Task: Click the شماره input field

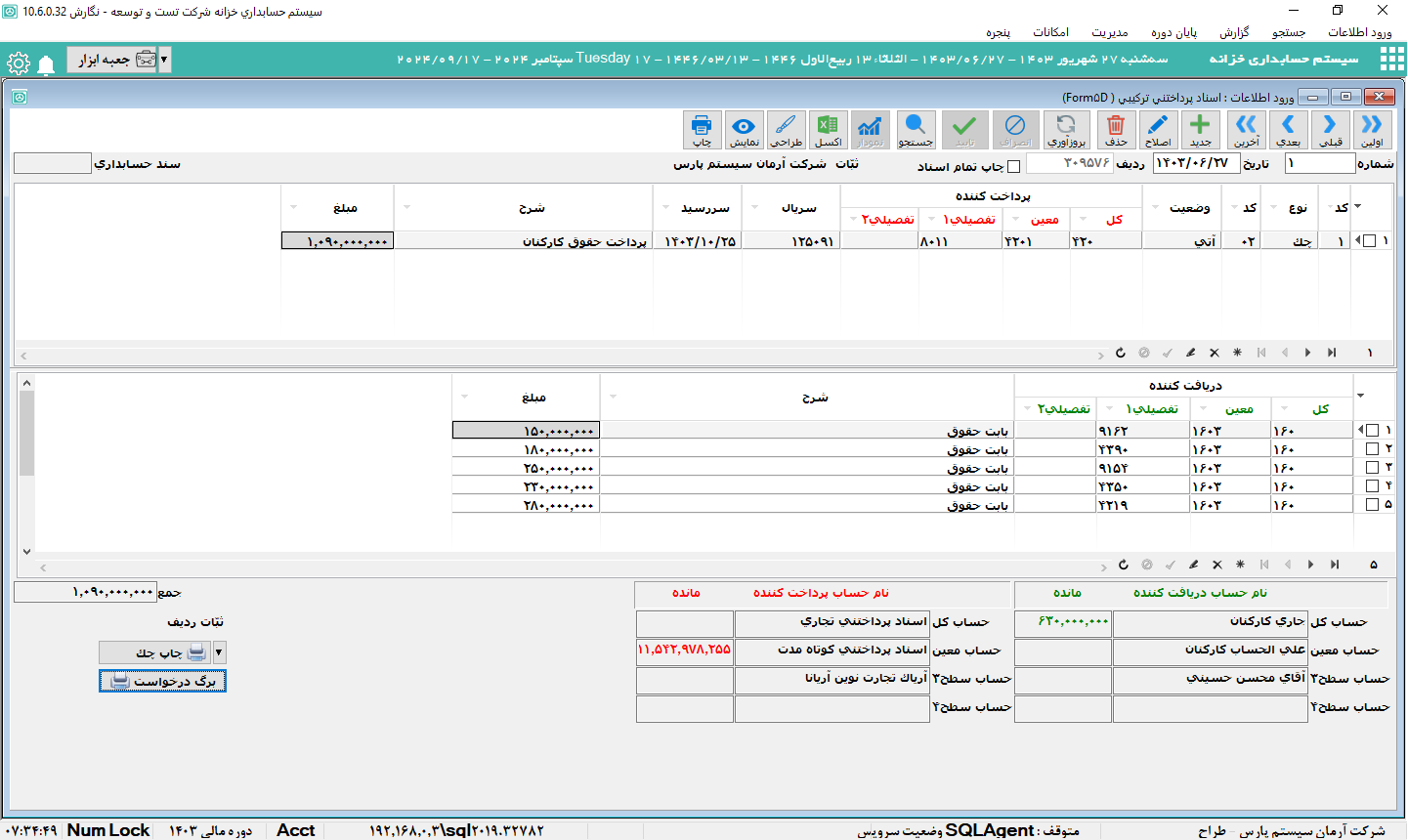Action: (1319, 163)
